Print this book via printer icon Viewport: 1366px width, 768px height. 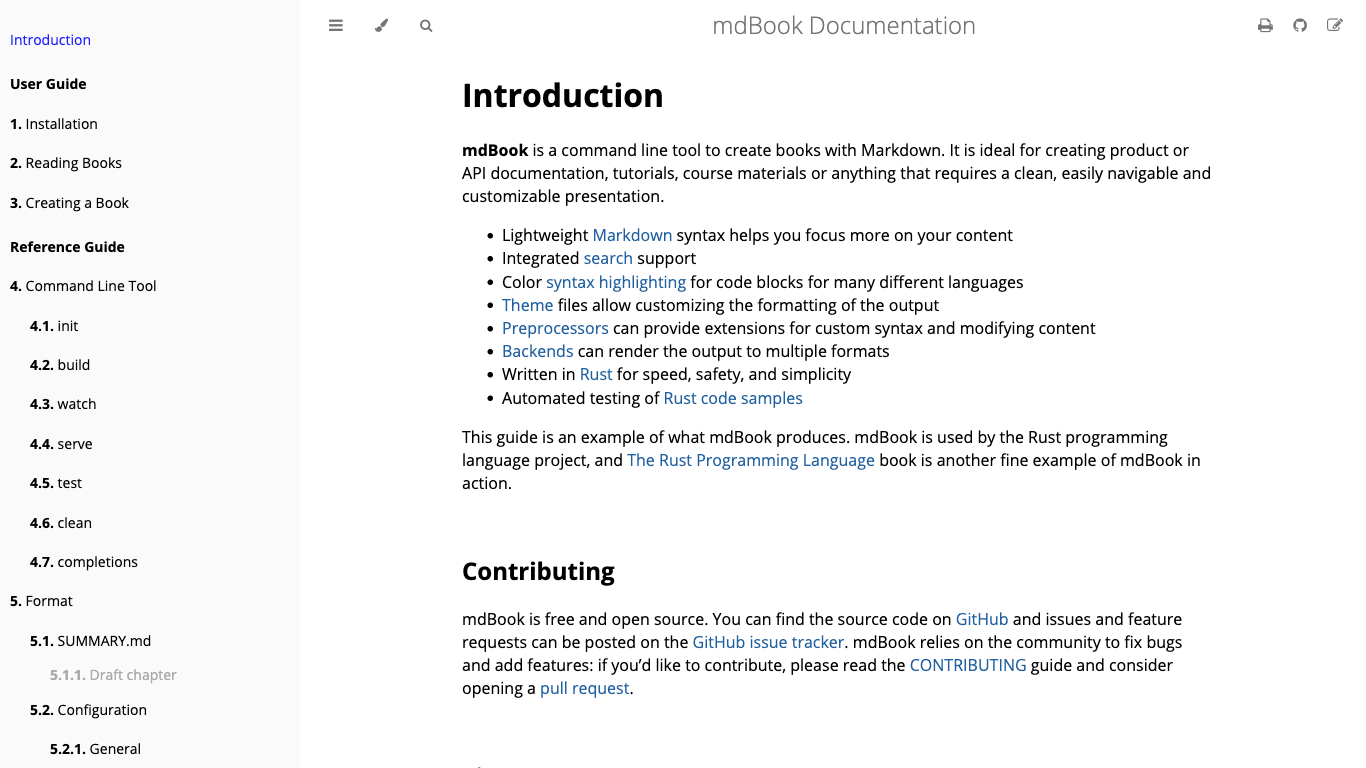click(1265, 26)
